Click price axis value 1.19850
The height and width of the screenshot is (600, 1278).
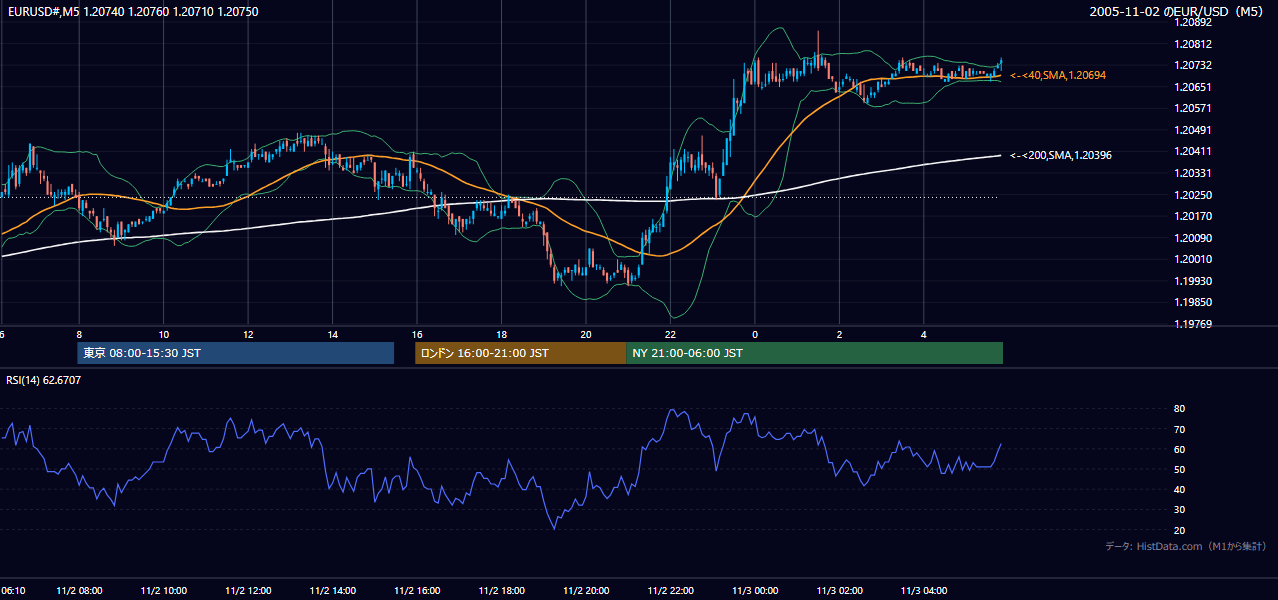tap(1192, 302)
